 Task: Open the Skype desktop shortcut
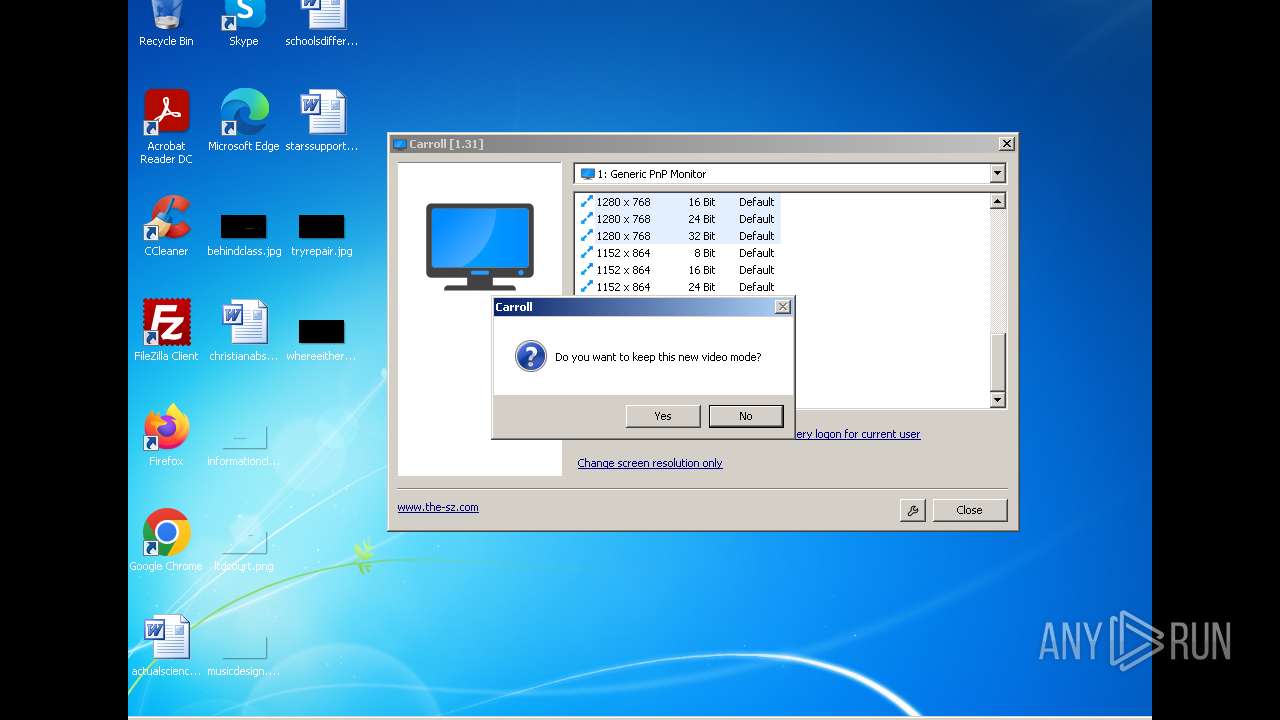244,24
